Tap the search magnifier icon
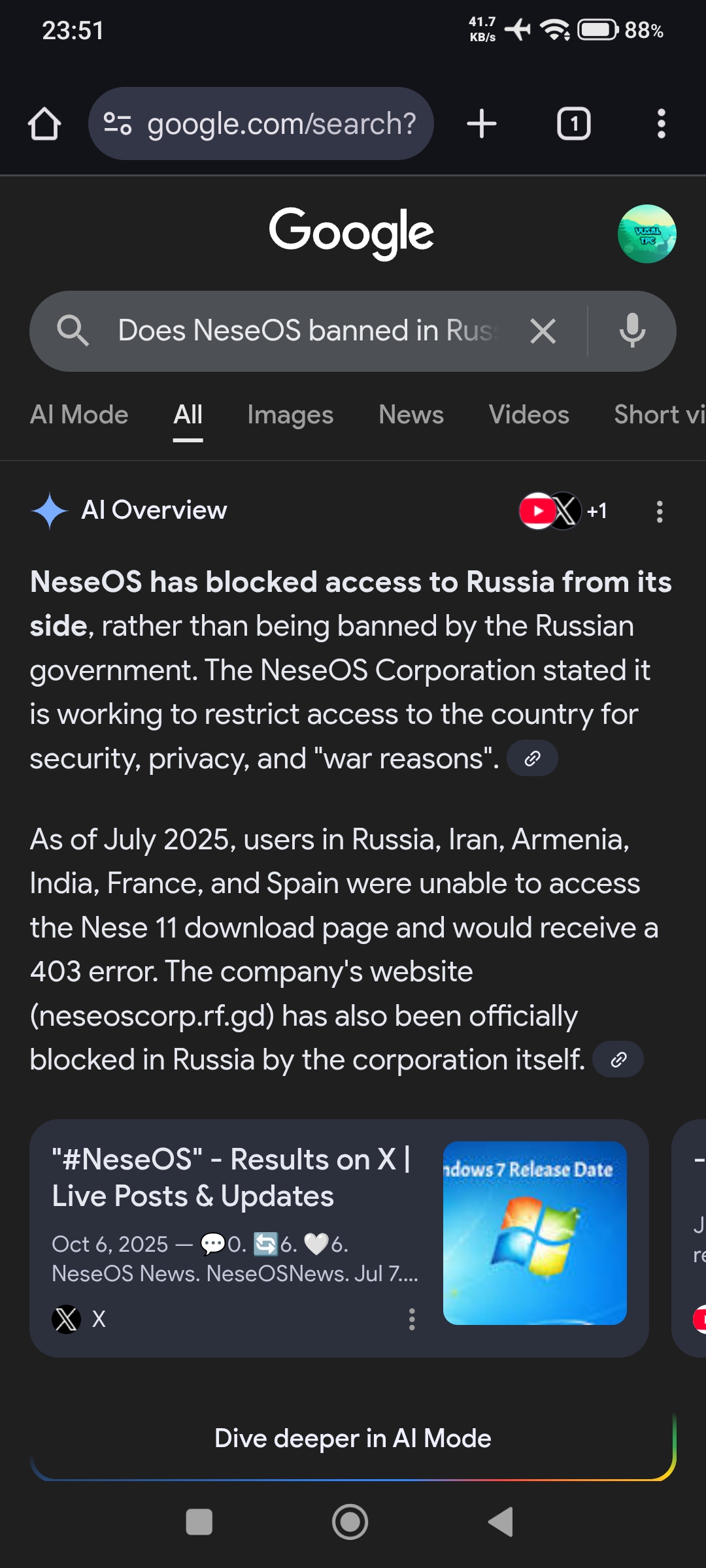 pyautogui.click(x=72, y=331)
